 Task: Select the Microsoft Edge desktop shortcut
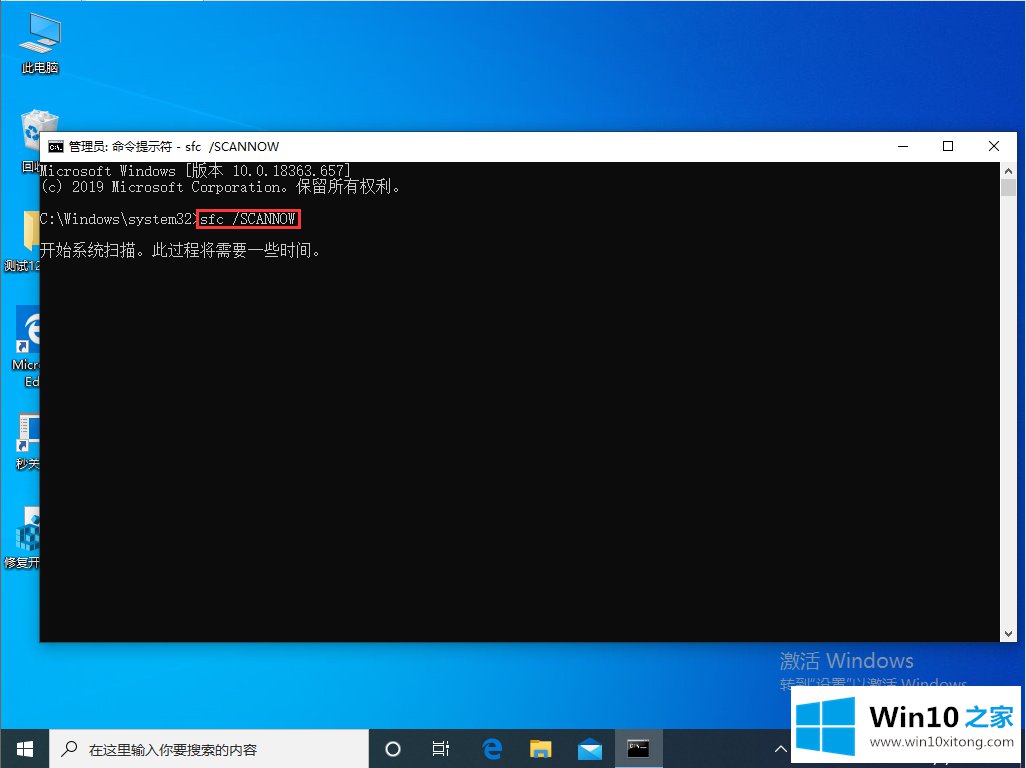pyautogui.click(x=26, y=347)
